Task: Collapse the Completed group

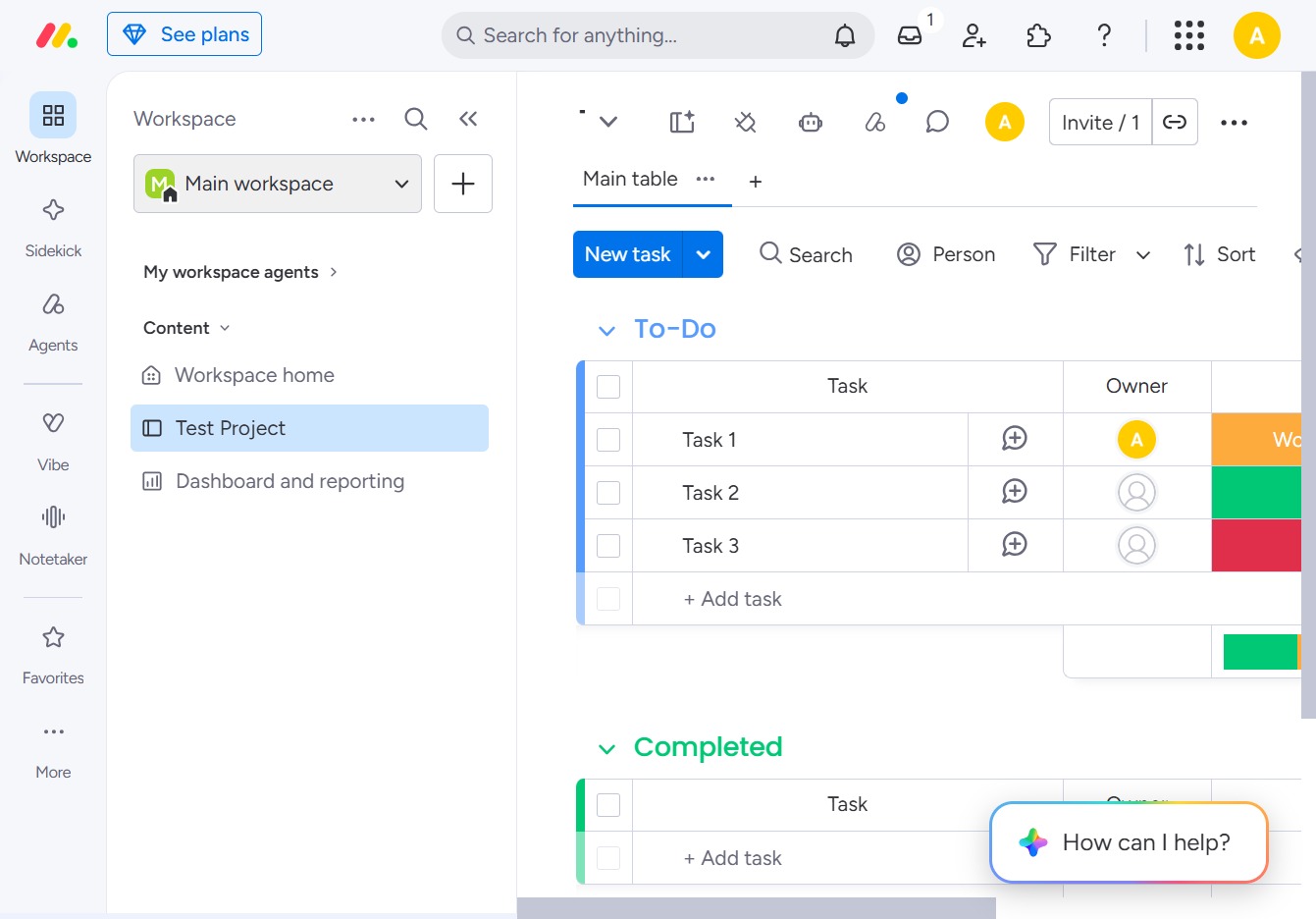Action: click(606, 749)
